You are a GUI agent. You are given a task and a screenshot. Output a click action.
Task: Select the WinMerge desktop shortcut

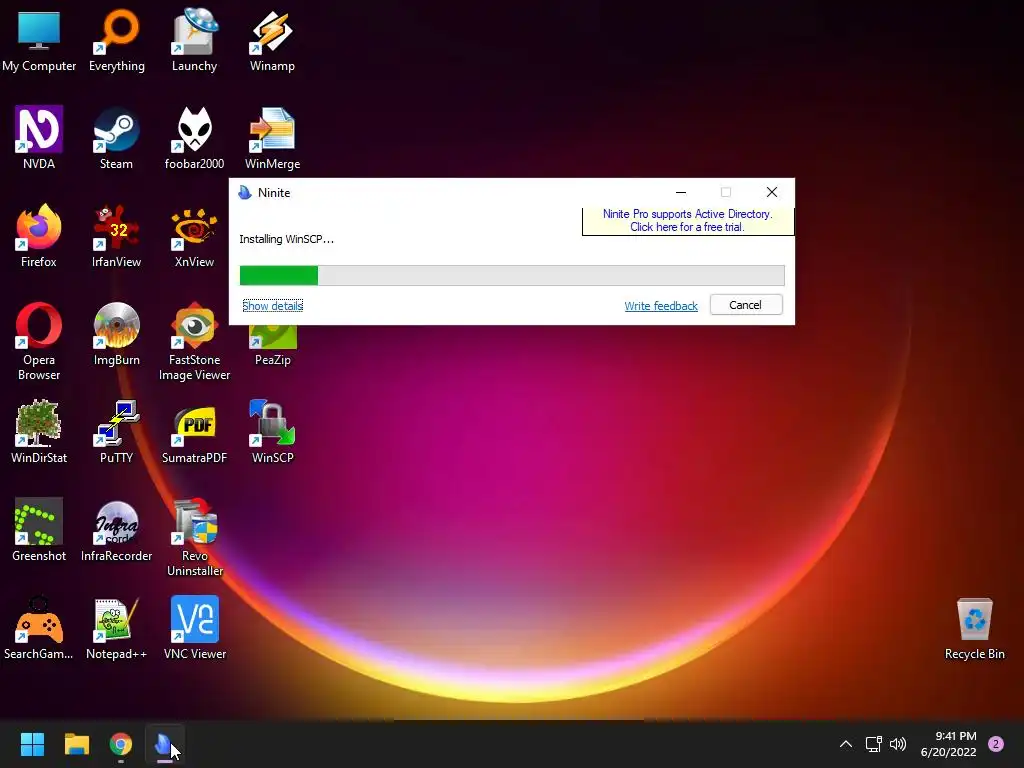(x=272, y=138)
